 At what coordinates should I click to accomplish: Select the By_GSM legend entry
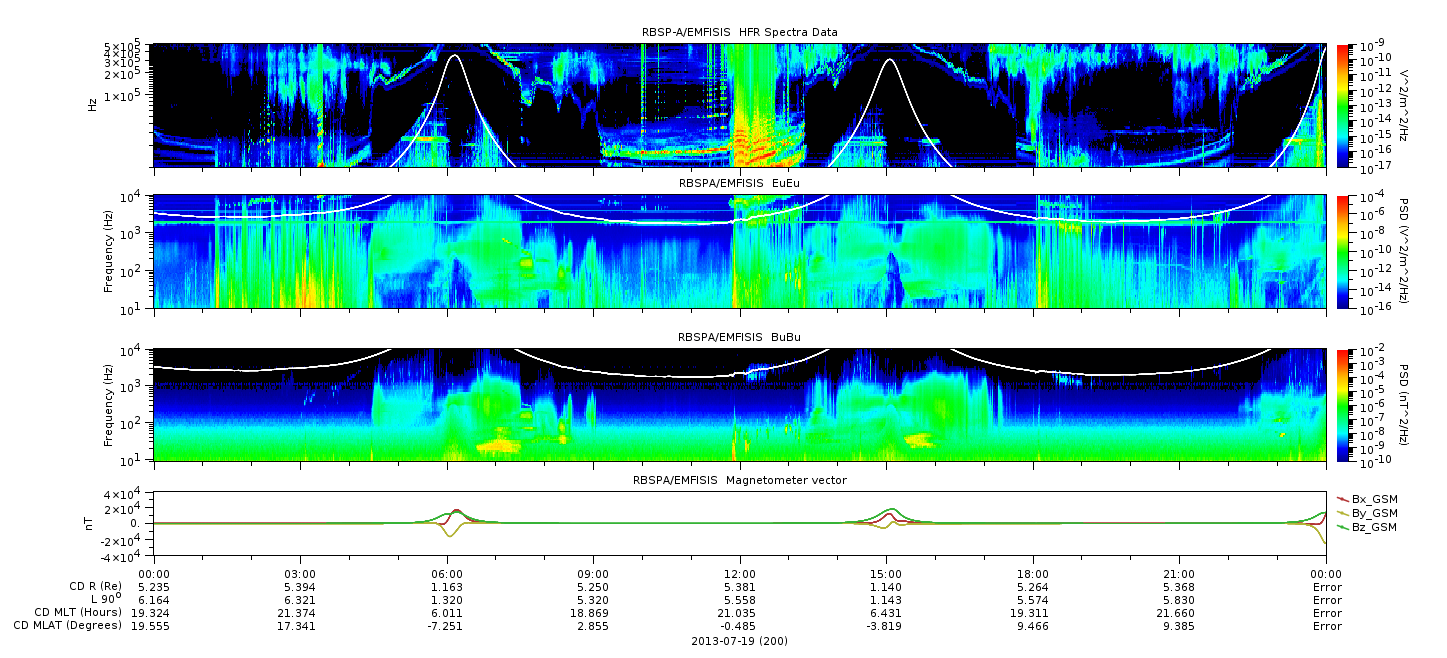[1368, 513]
